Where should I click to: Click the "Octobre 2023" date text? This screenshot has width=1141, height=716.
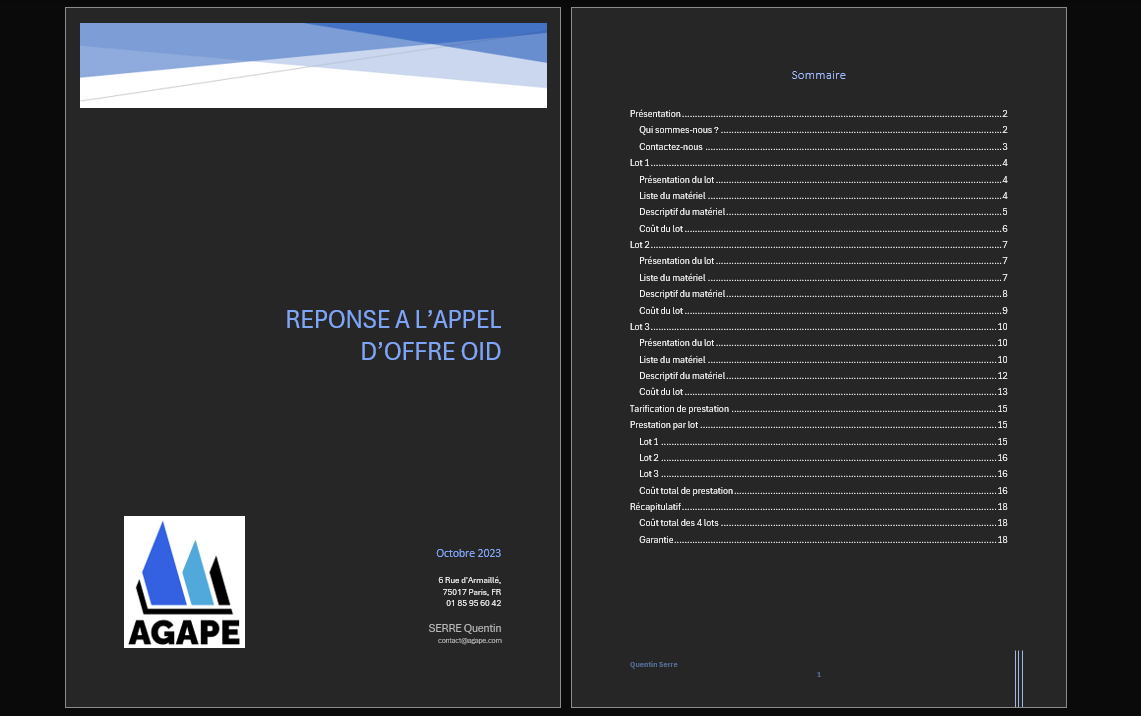pyautogui.click(x=468, y=553)
